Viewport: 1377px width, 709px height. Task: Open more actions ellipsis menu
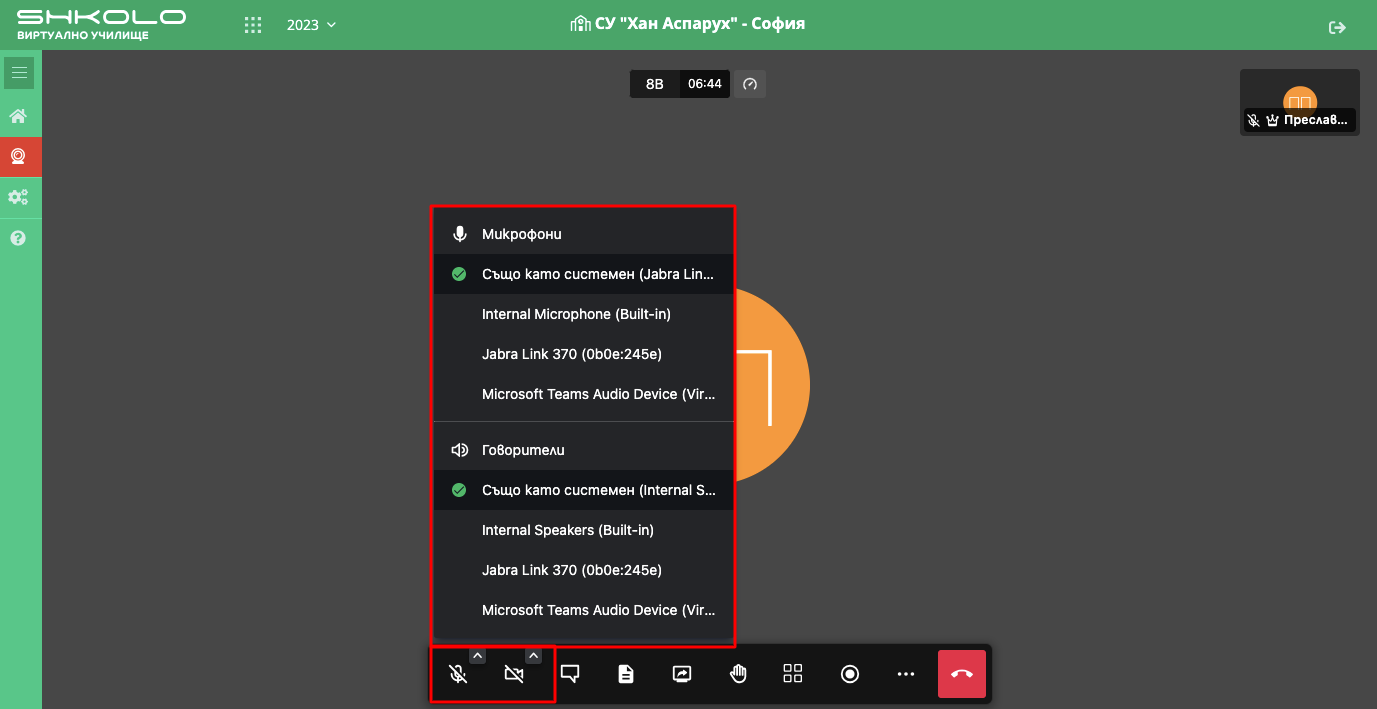(x=906, y=674)
